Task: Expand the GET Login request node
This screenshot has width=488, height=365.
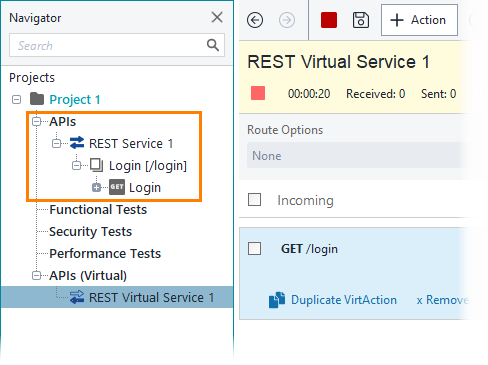Action: [x=96, y=188]
